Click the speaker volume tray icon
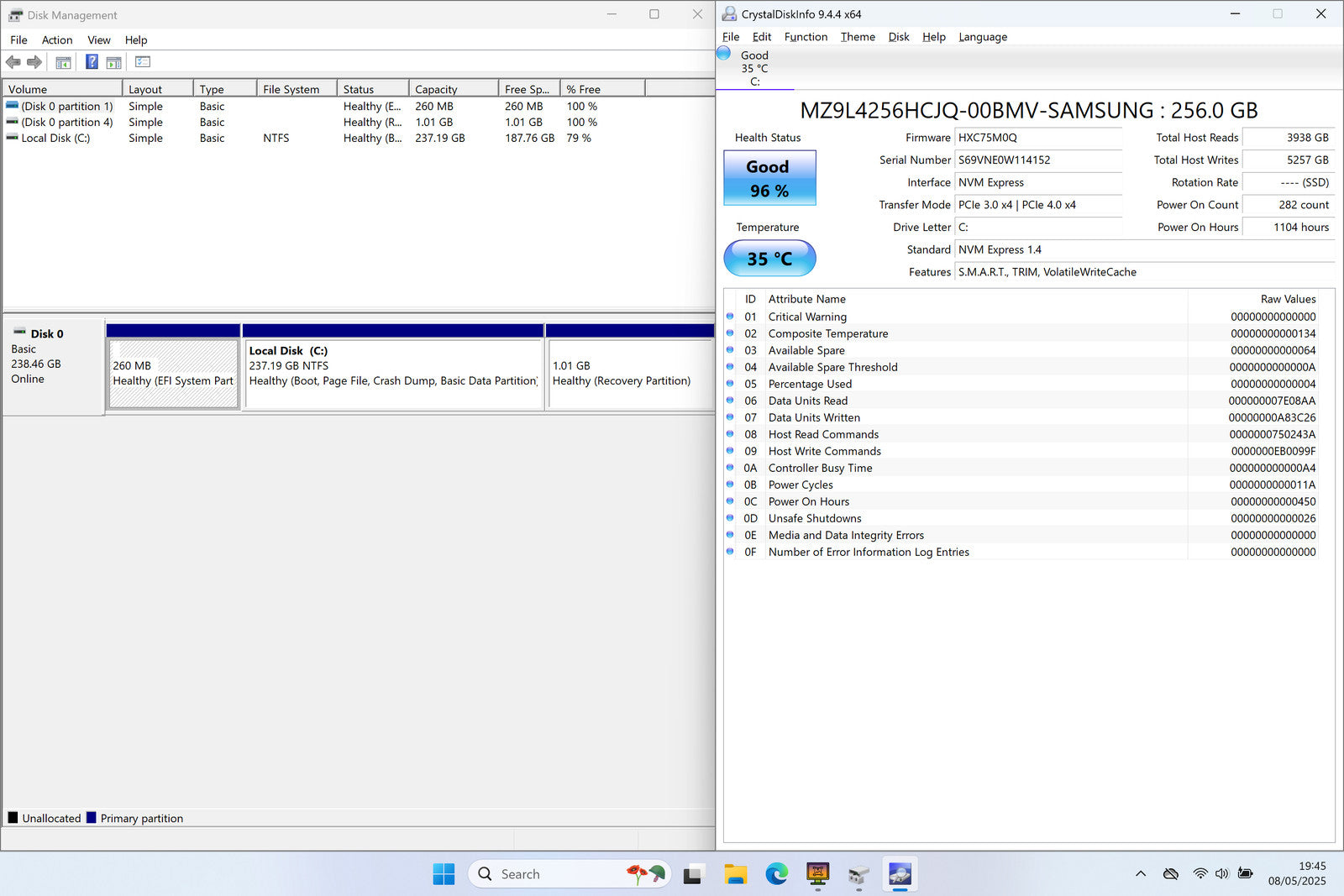The width and height of the screenshot is (1344, 896). coord(1222,874)
